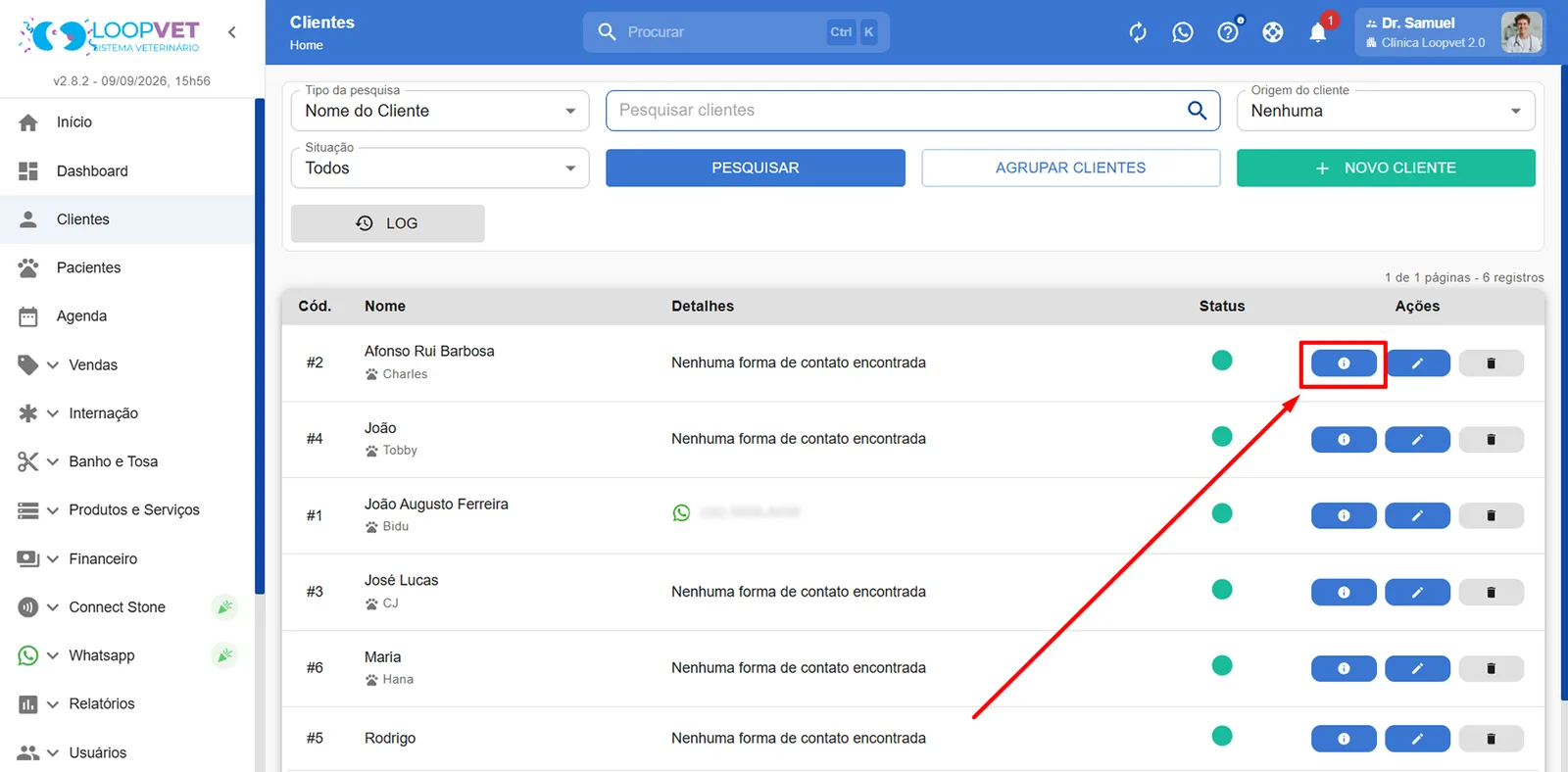
Task: Open Origem do cliente dropdown
Action: point(1386,111)
